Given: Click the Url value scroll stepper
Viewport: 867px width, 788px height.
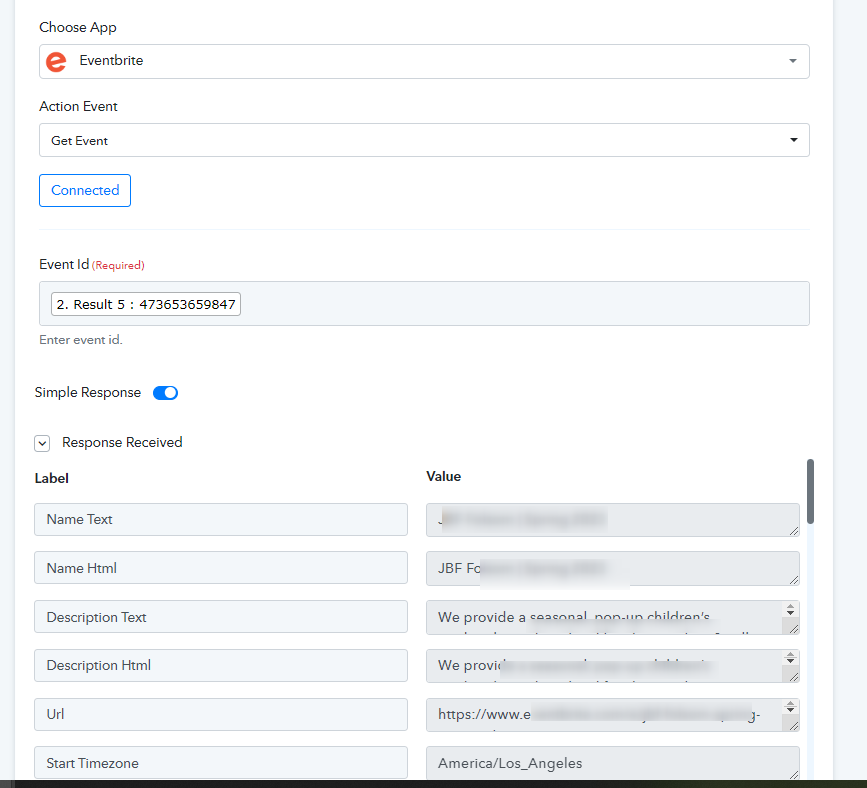Looking at the screenshot, I should click(x=791, y=707).
